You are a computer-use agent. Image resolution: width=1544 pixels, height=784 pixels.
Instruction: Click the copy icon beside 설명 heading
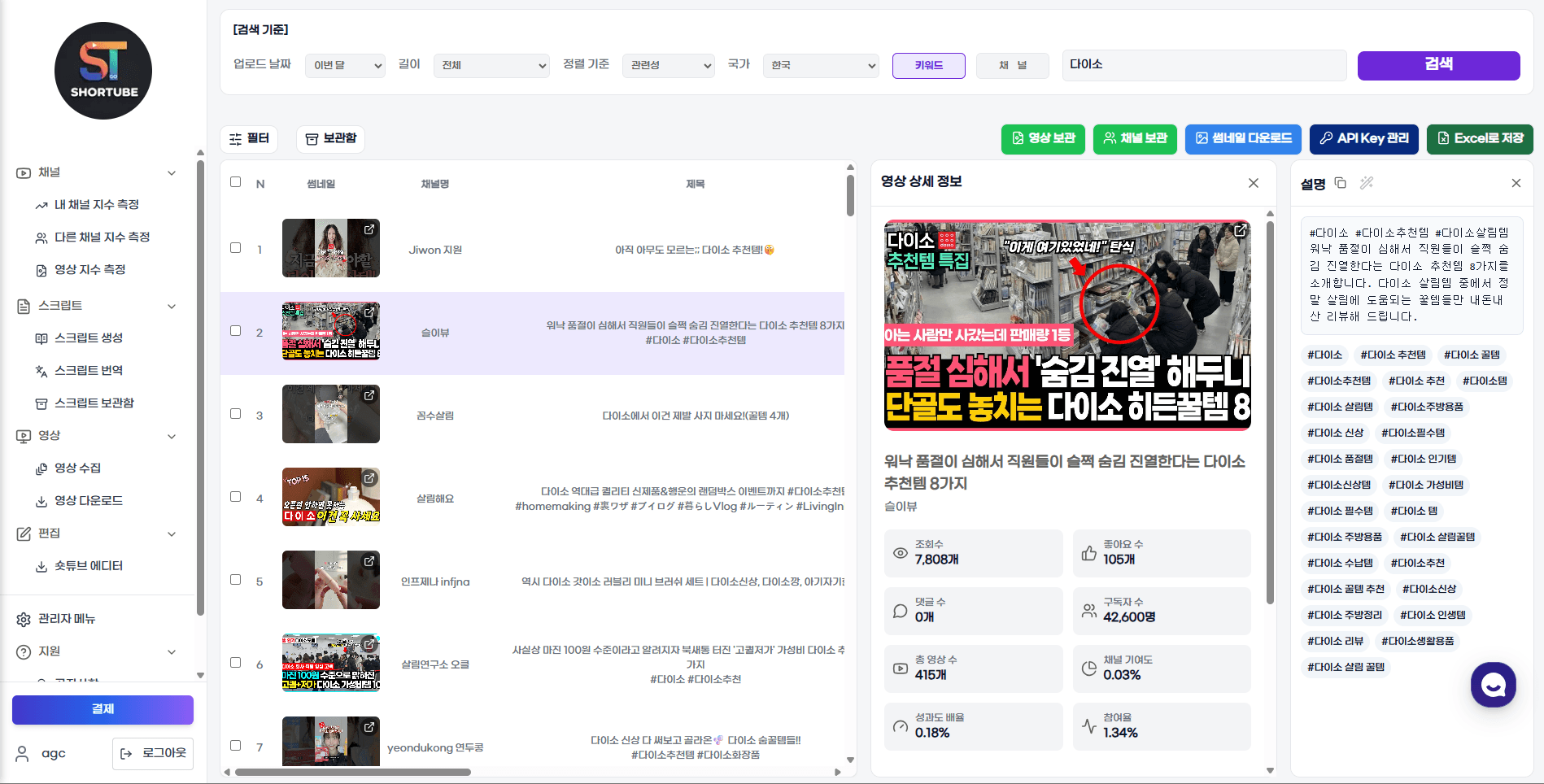coord(1341,183)
